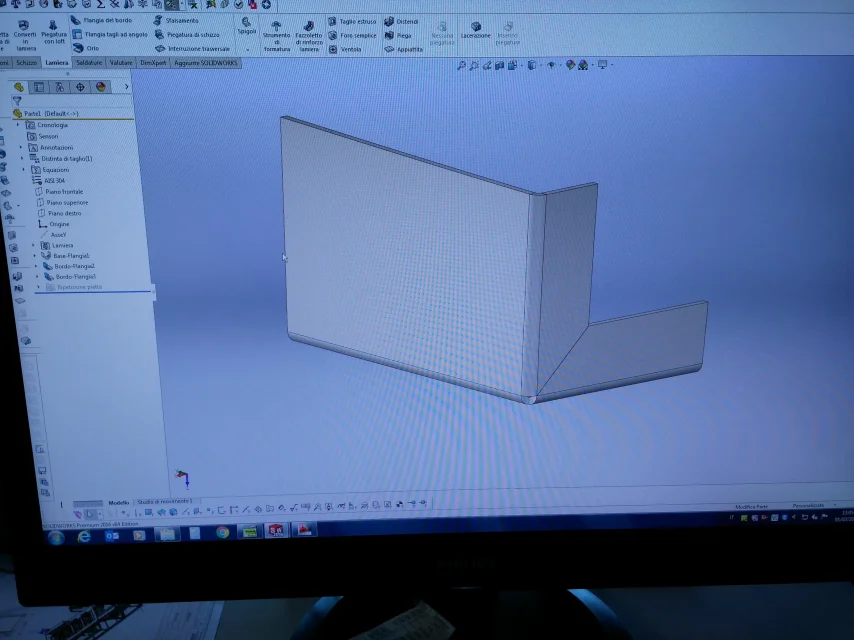Expand the Cronologia tree node

pos(17,125)
